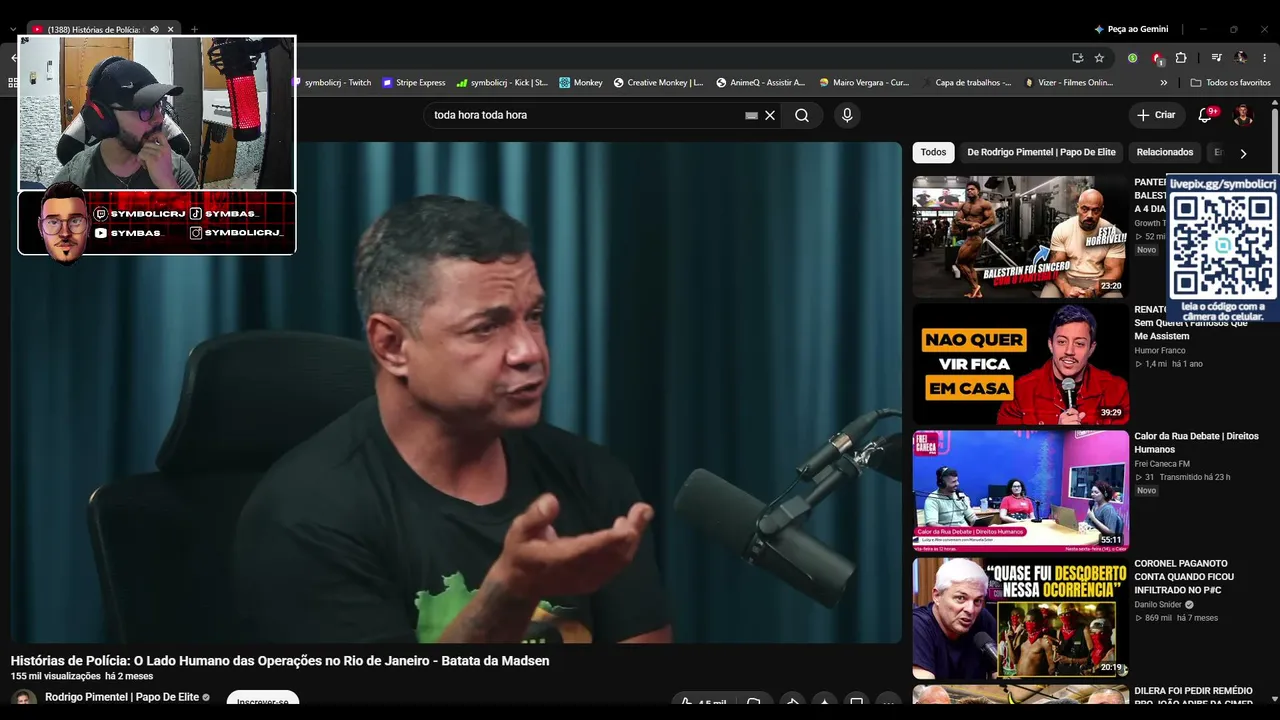Click Peça ao Gemini button
The width and height of the screenshot is (1280, 720).
(1131, 30)
